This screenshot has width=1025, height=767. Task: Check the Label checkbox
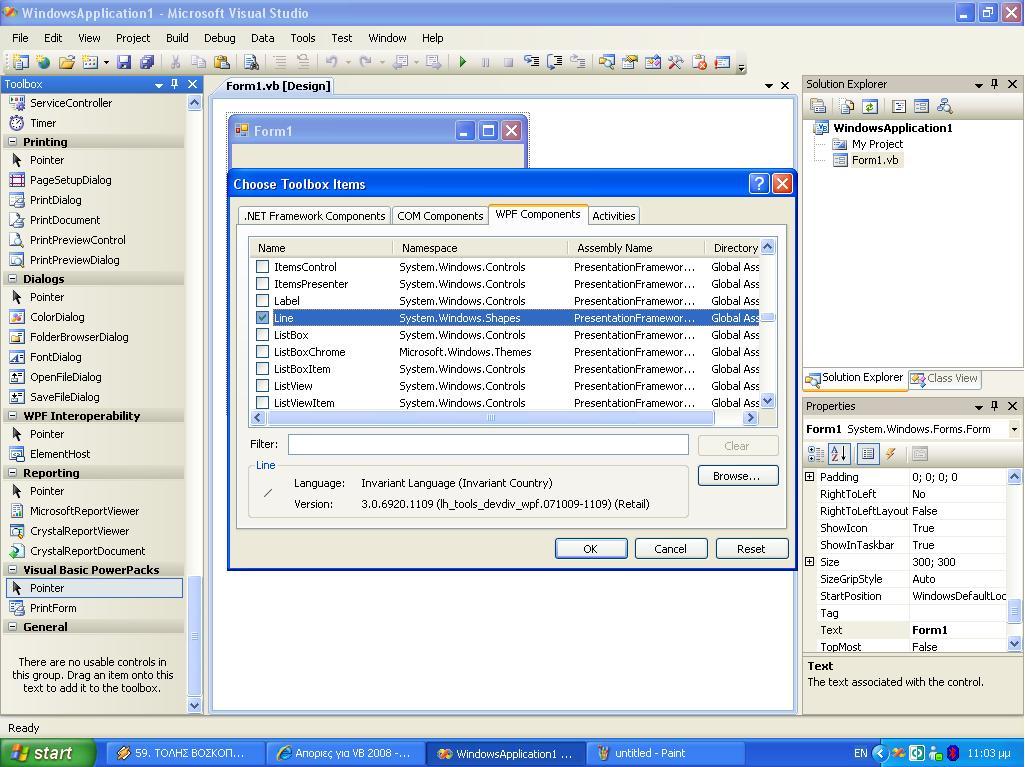pyautogui.click(x=262, y=301)
